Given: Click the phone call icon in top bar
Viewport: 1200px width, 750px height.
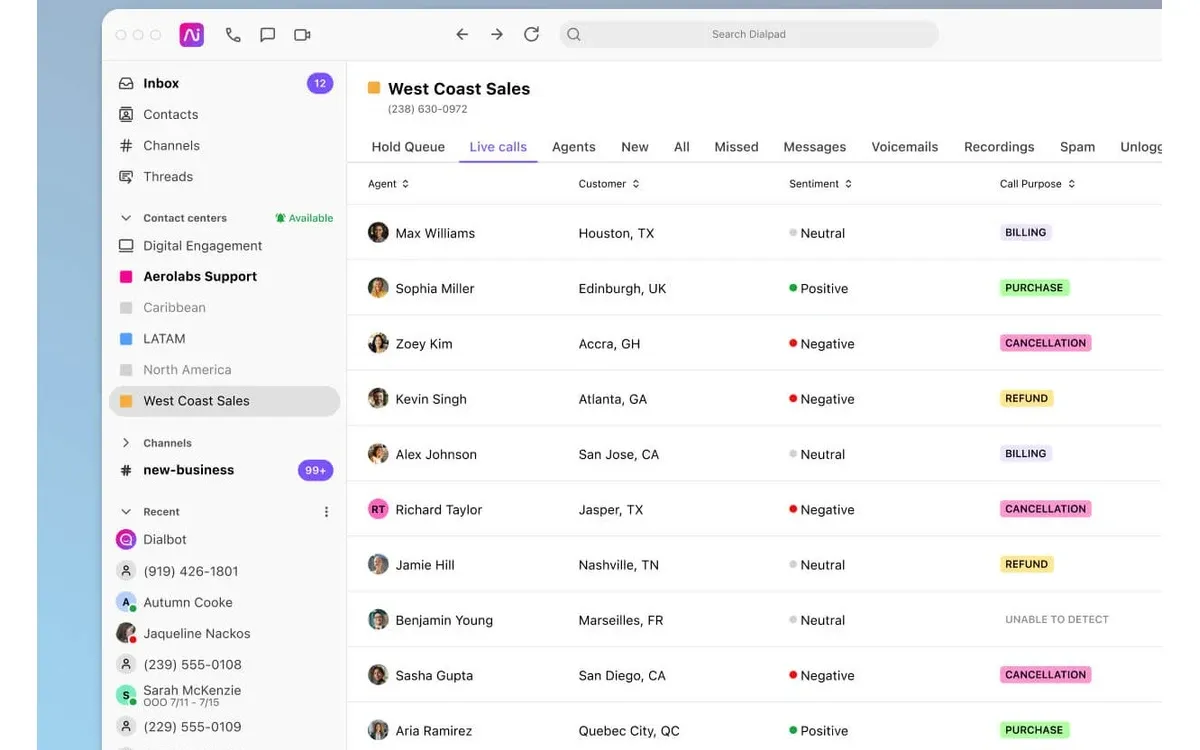Looking at the screenshot, I should (x=233, y=35).
